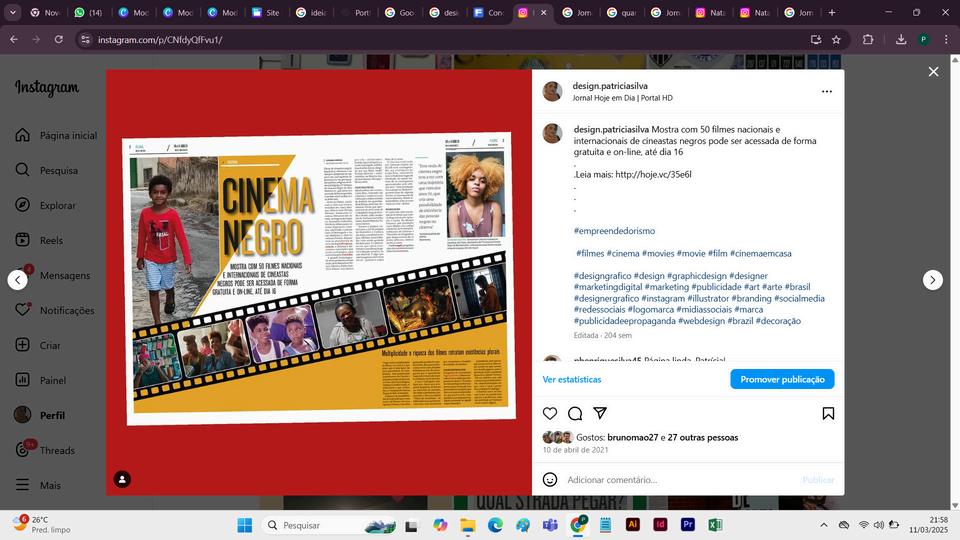Open emoji picker in comment box
This screenshot has width=960, height=540.
(x=550, y=479)
